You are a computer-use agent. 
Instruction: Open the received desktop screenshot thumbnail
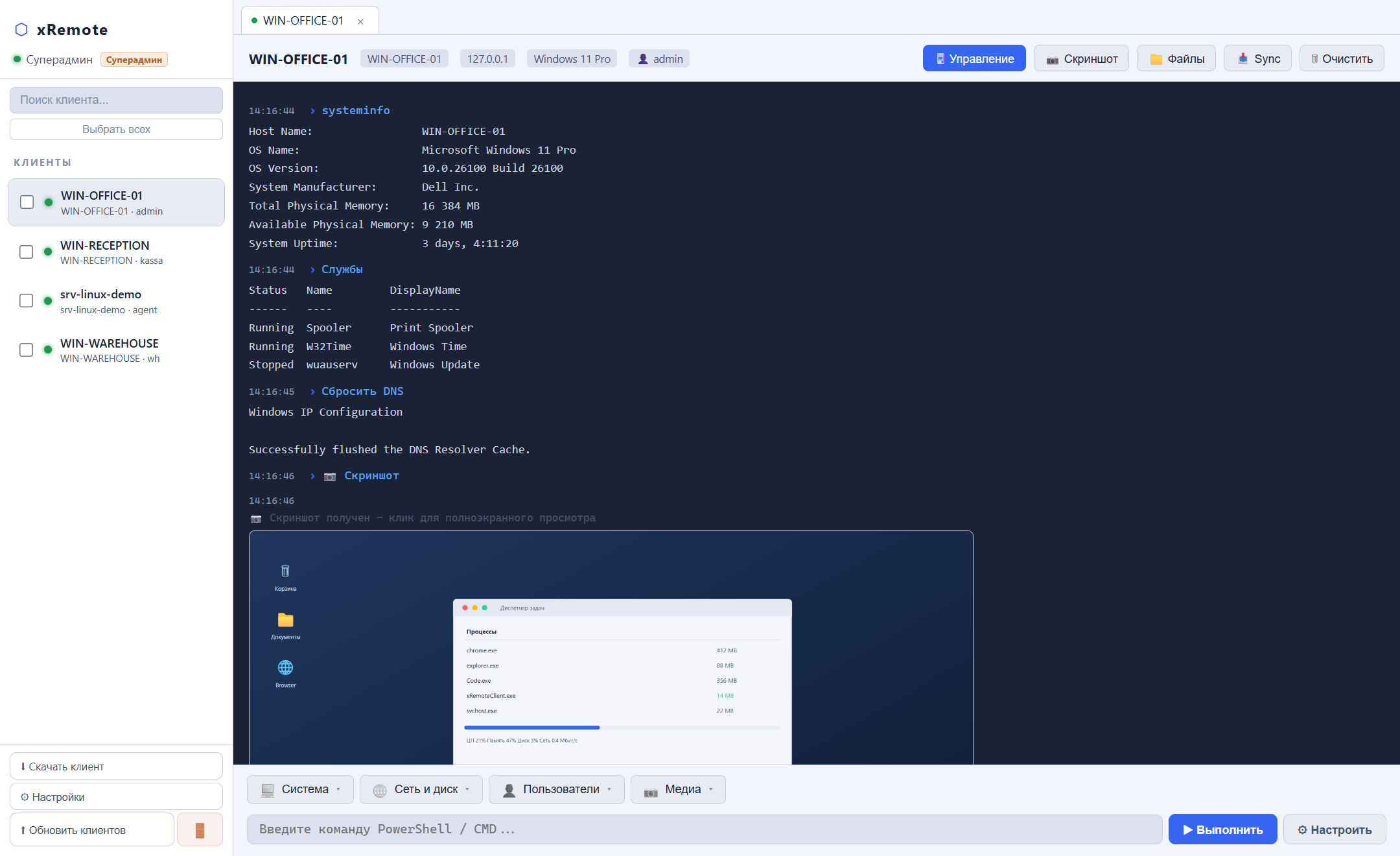(x=611, y=648)
